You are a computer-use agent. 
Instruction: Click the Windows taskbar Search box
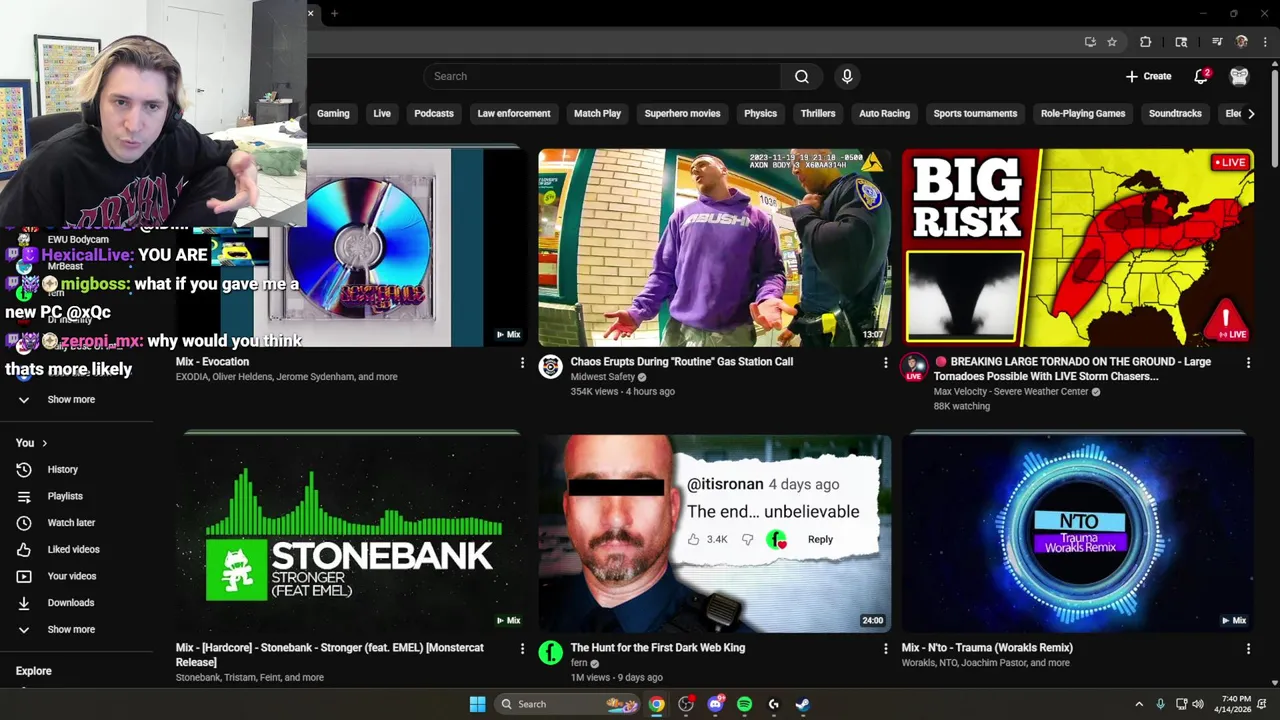tap(567, 704)
